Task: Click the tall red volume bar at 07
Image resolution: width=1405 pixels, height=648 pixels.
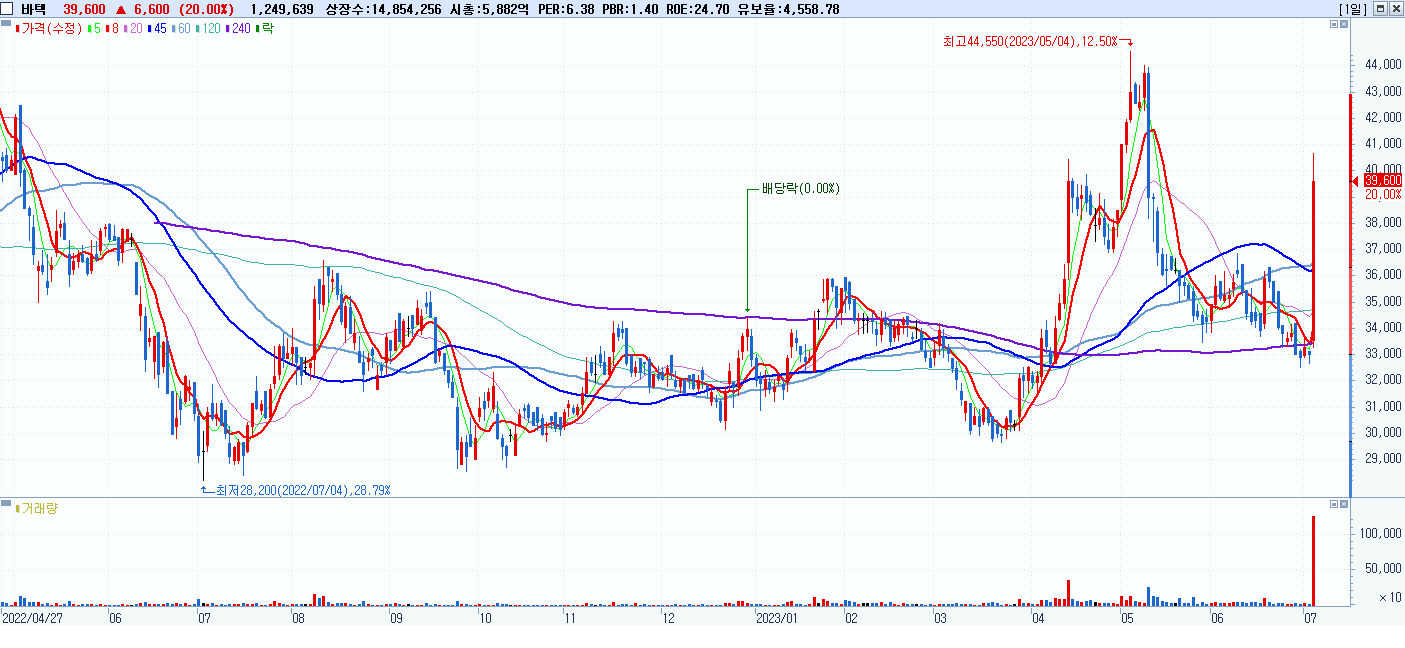Action: [x=1313, y=560]
